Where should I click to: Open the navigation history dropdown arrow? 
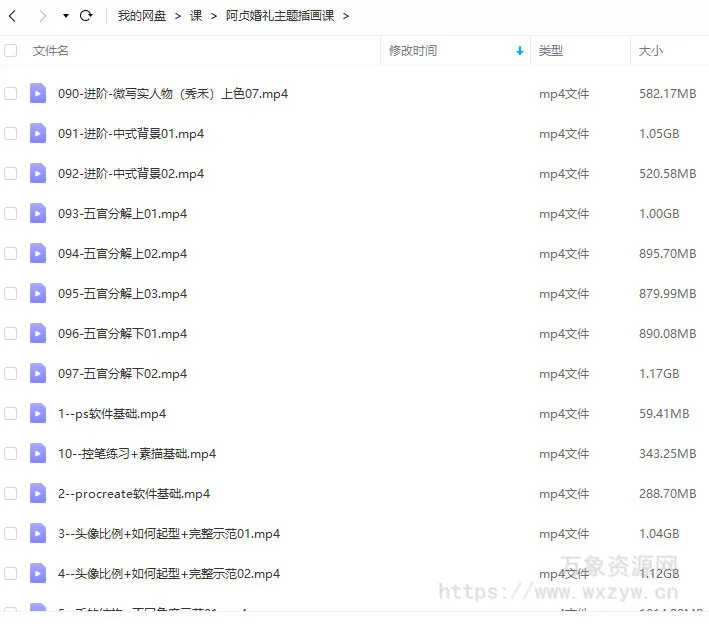coord(66,16)
